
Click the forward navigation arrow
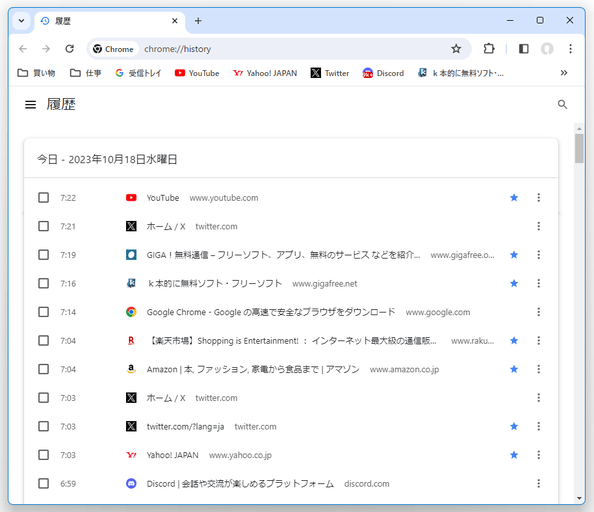pos(46,49)
